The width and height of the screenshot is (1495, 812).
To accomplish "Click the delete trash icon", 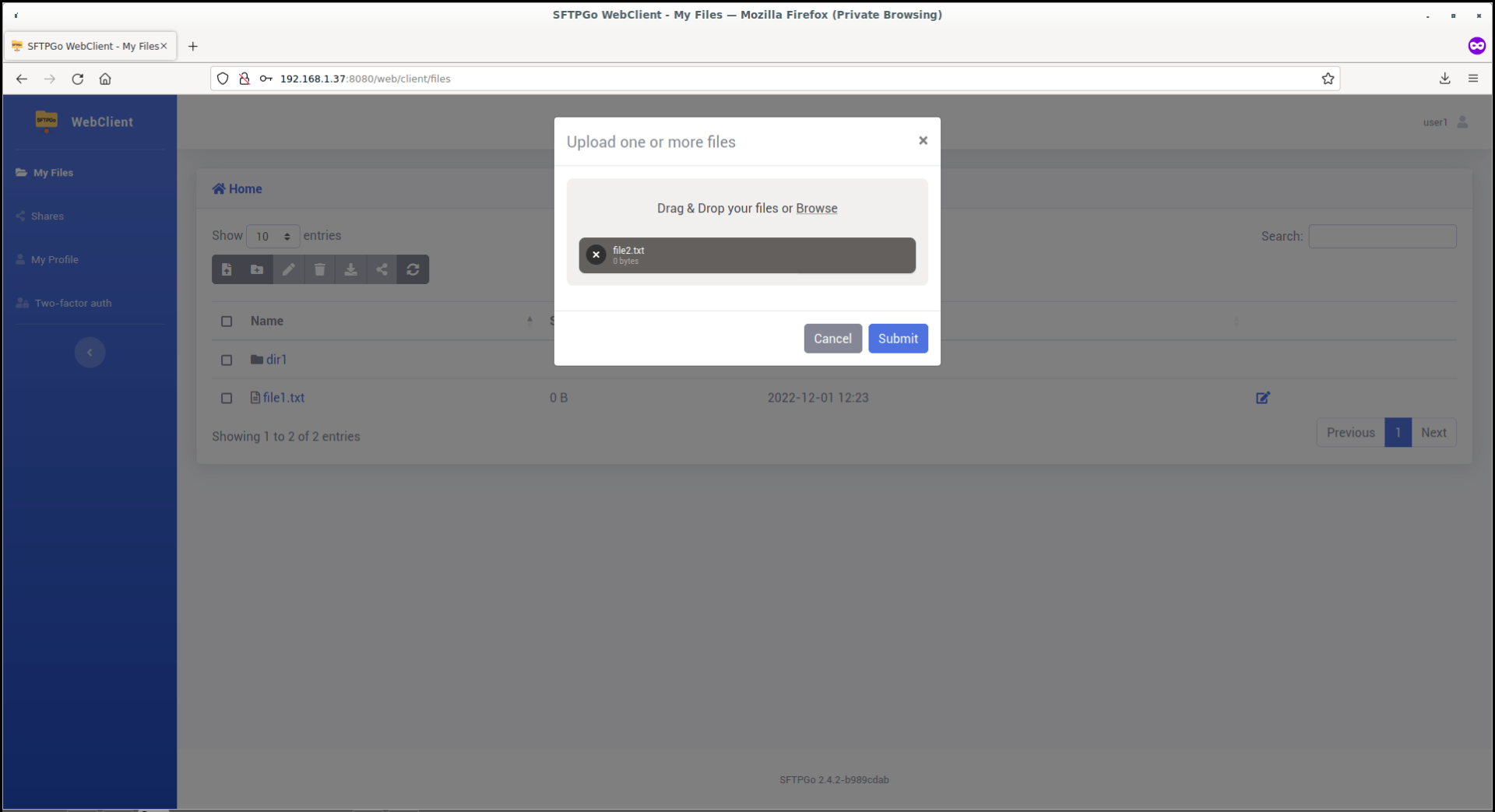I will click(319, 269).
